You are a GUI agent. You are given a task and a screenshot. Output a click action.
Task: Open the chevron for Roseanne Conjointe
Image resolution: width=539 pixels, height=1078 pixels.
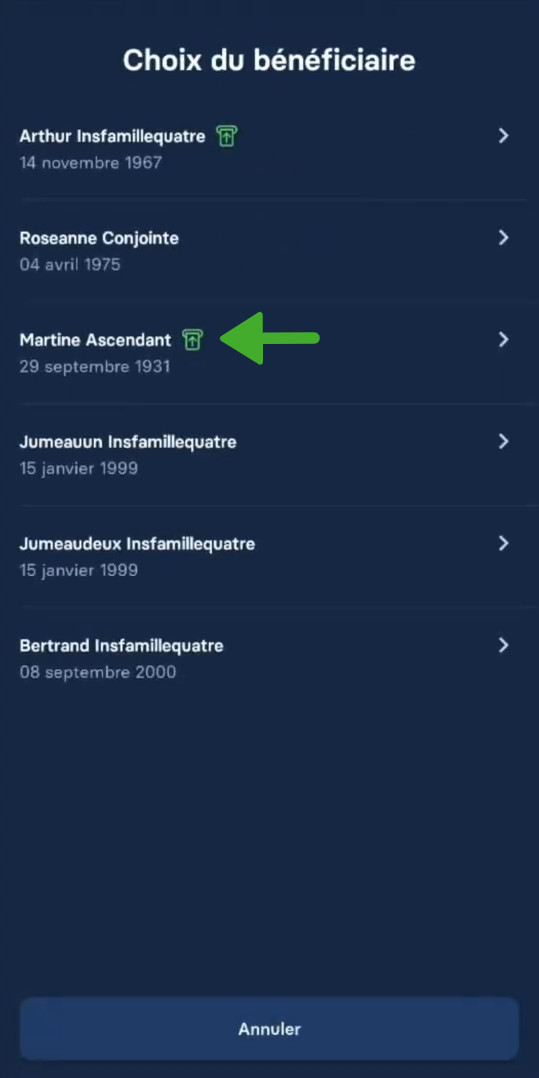(503, 238)
